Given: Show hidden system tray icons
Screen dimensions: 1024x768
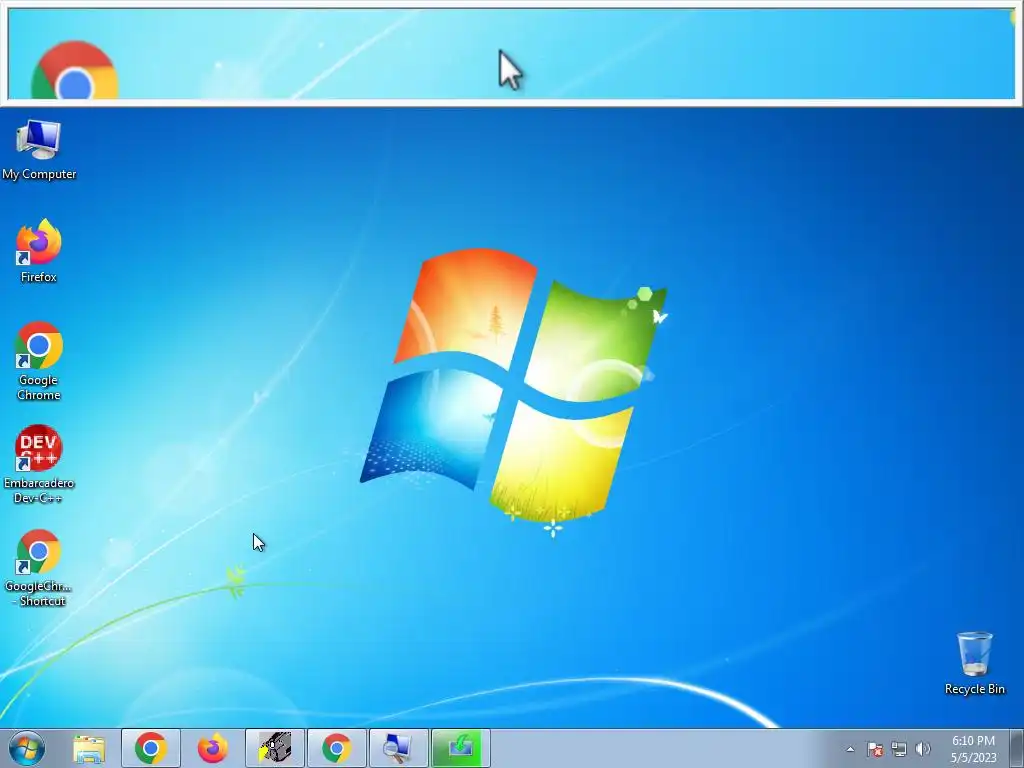Looking at the screenshot, I should point(850,749).
